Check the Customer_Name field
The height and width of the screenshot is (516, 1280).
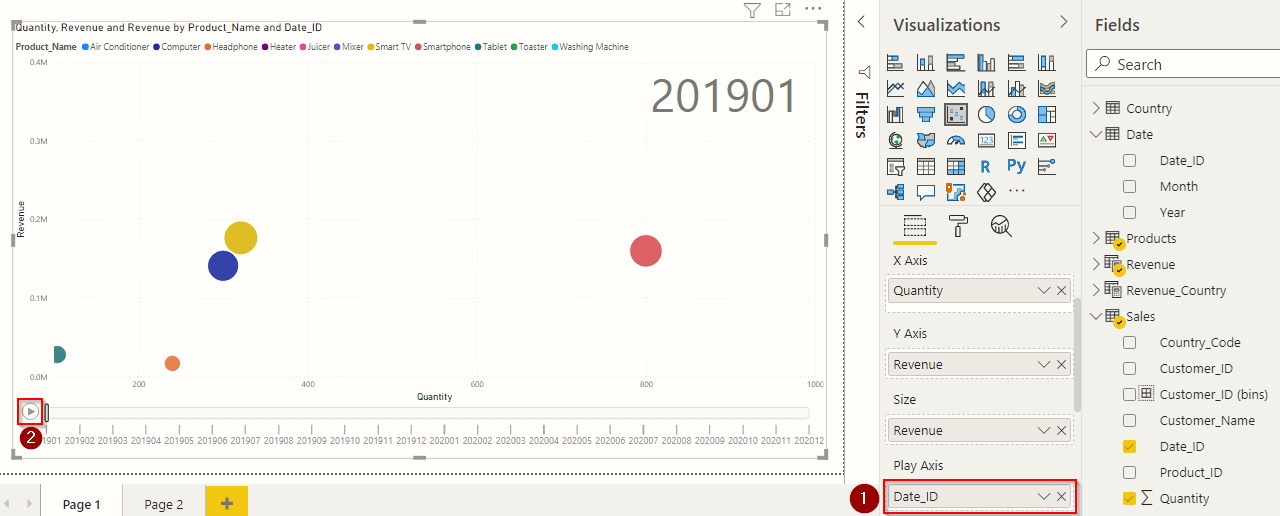(x=1129, y=420)
